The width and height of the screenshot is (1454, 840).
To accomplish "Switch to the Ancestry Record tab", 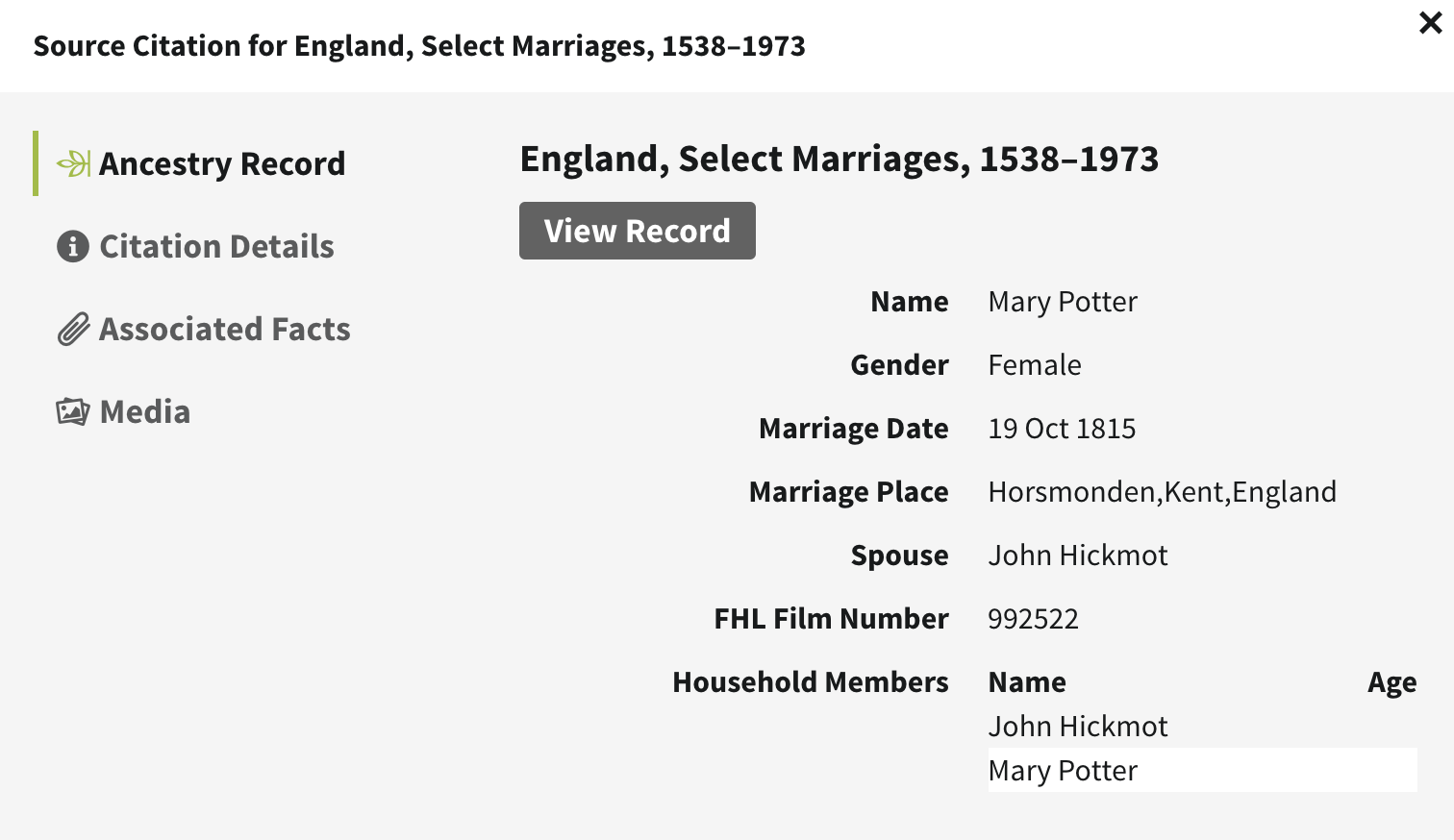I will tap(221, 163).
